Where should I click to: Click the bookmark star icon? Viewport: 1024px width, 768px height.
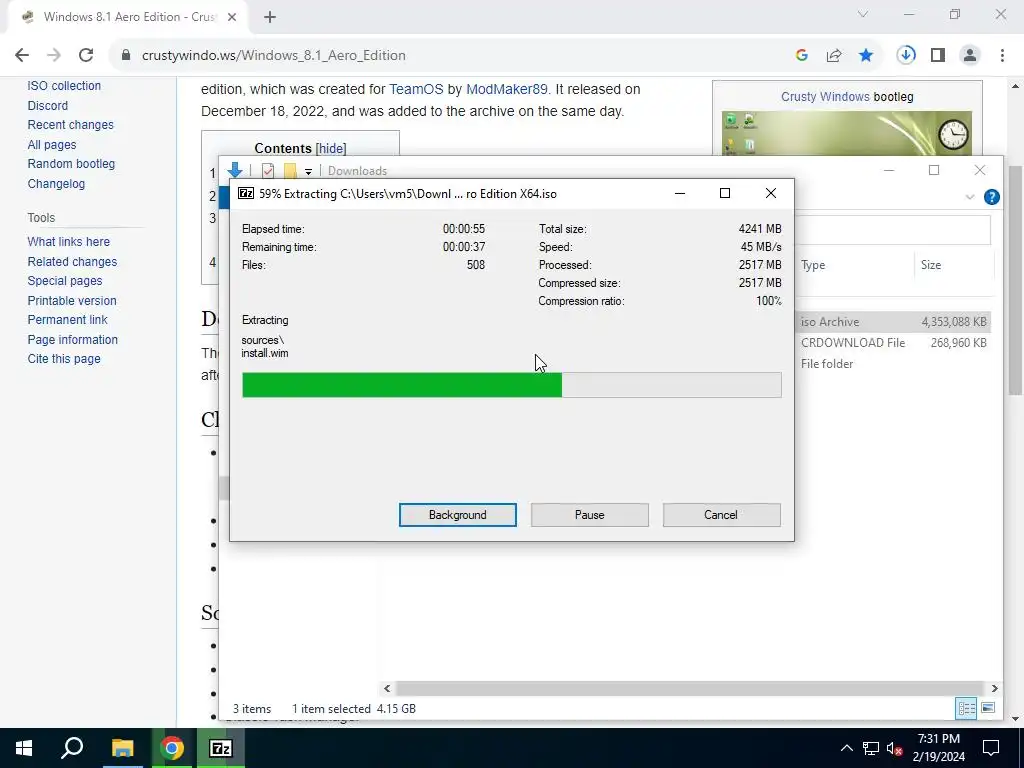[866, 56]
